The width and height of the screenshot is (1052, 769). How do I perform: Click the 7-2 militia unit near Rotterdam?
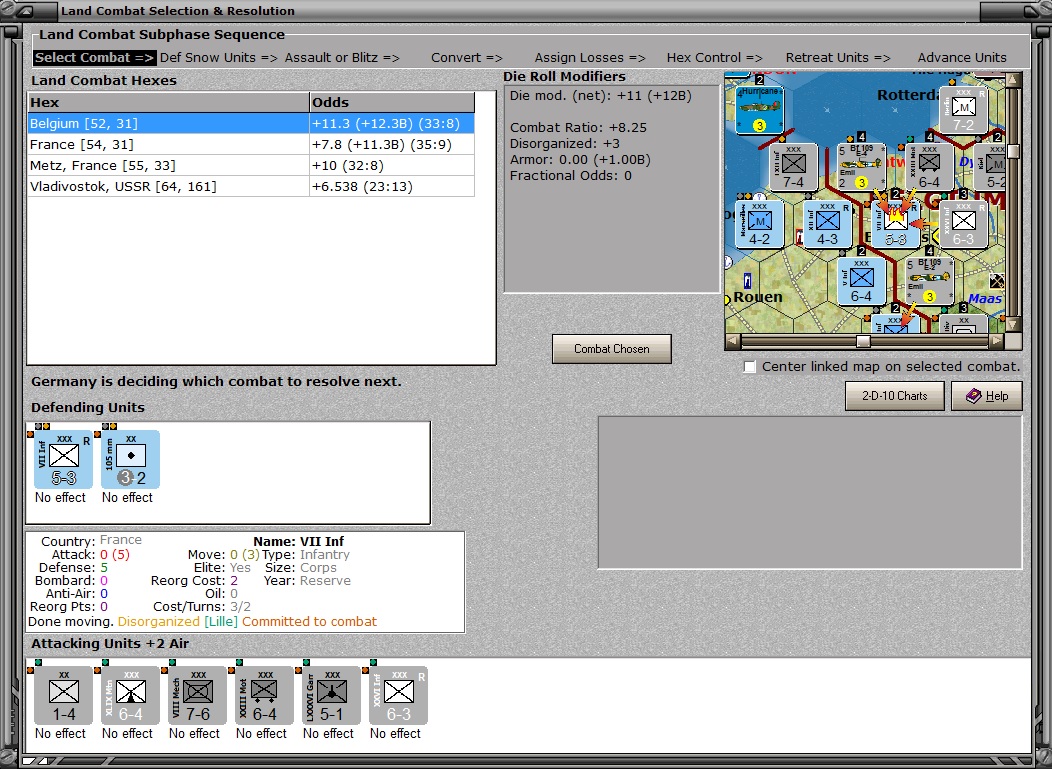point(963,110)
